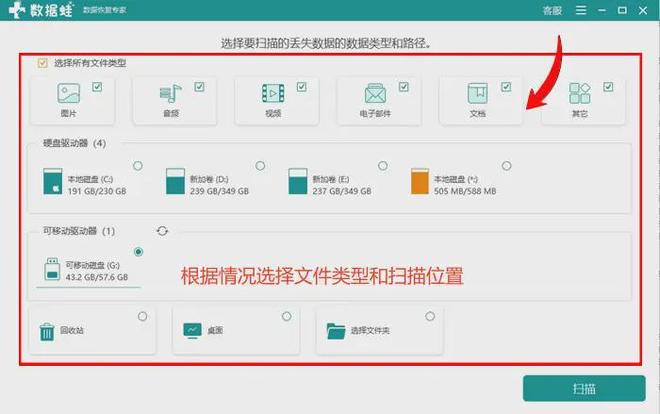Viewport: 660px width, 414px height.
Task: Select the 可移动磁盘 (G:) radio button
Action: coord(138,252)
